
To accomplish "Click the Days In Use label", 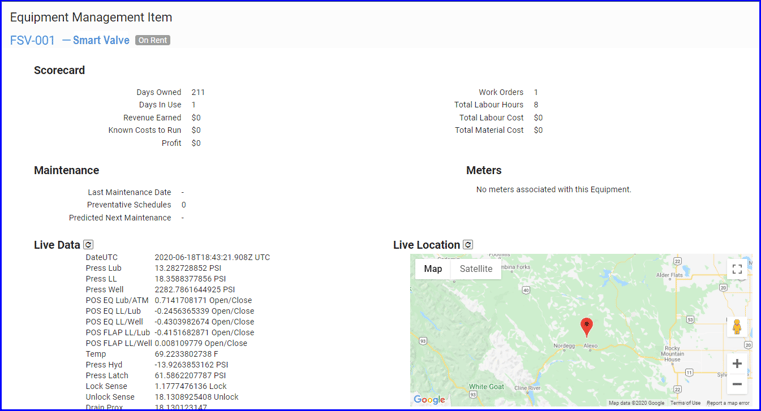I will point(160,105).
